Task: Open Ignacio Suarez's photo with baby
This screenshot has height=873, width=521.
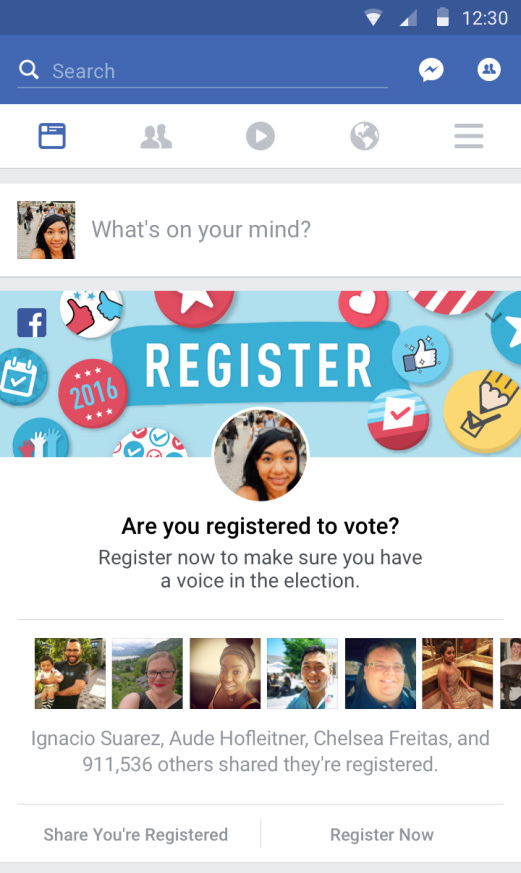Action: [x=70, y=673]
